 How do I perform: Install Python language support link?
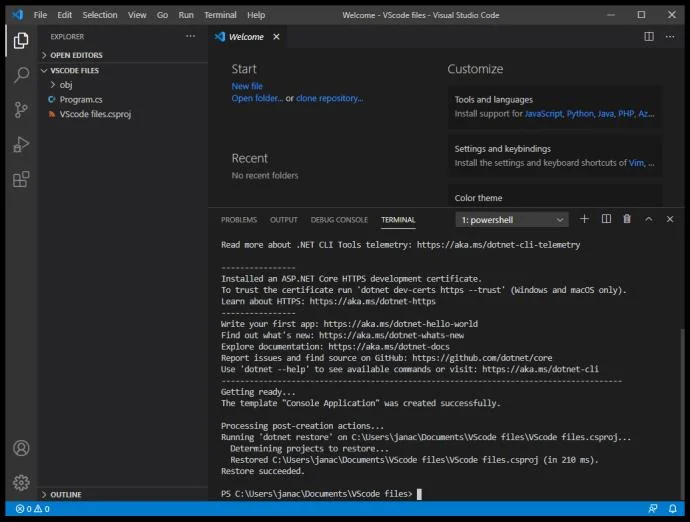point(580,114)
